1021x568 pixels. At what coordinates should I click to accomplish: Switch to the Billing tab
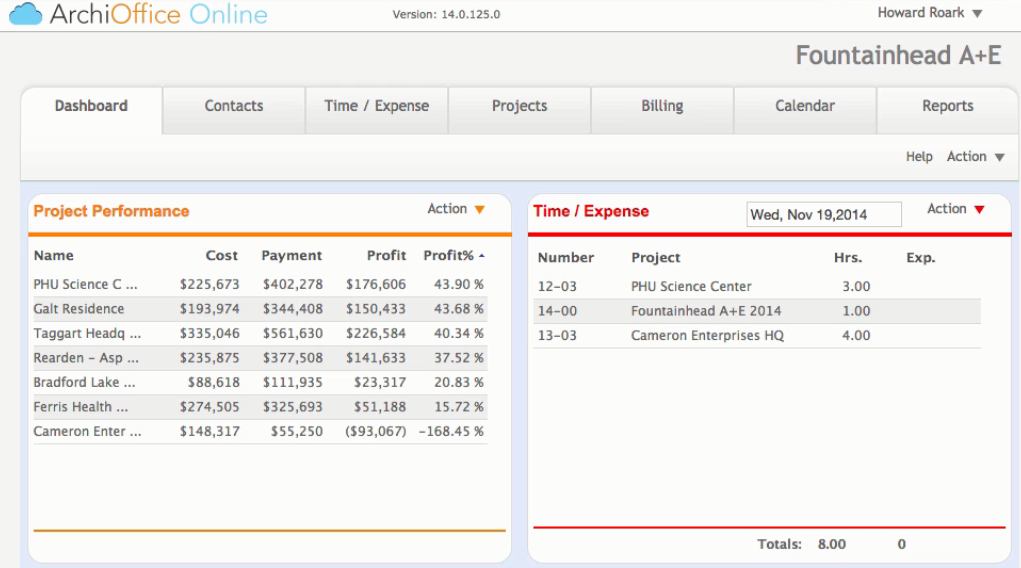coord(662,106)
